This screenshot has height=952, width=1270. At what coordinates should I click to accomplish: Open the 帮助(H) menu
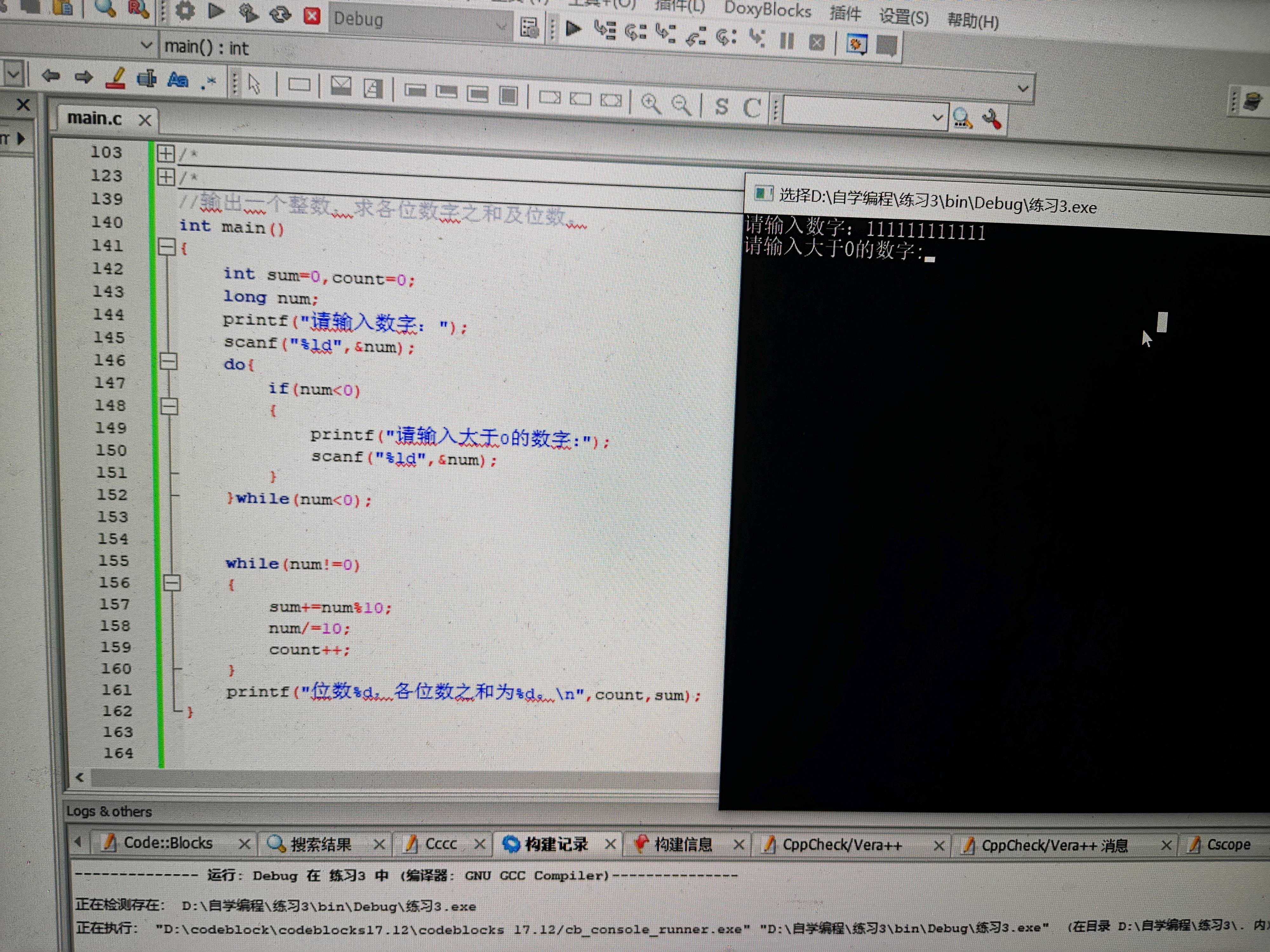(x=973, y=21)
